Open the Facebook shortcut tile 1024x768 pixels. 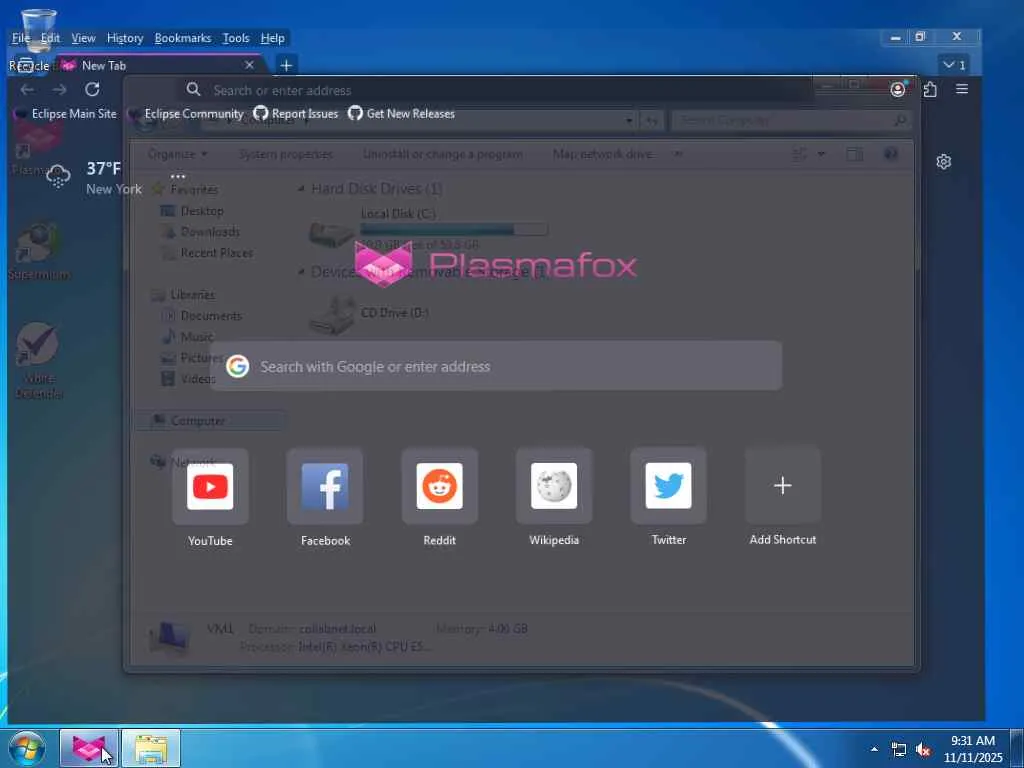(x=325, y=486)
